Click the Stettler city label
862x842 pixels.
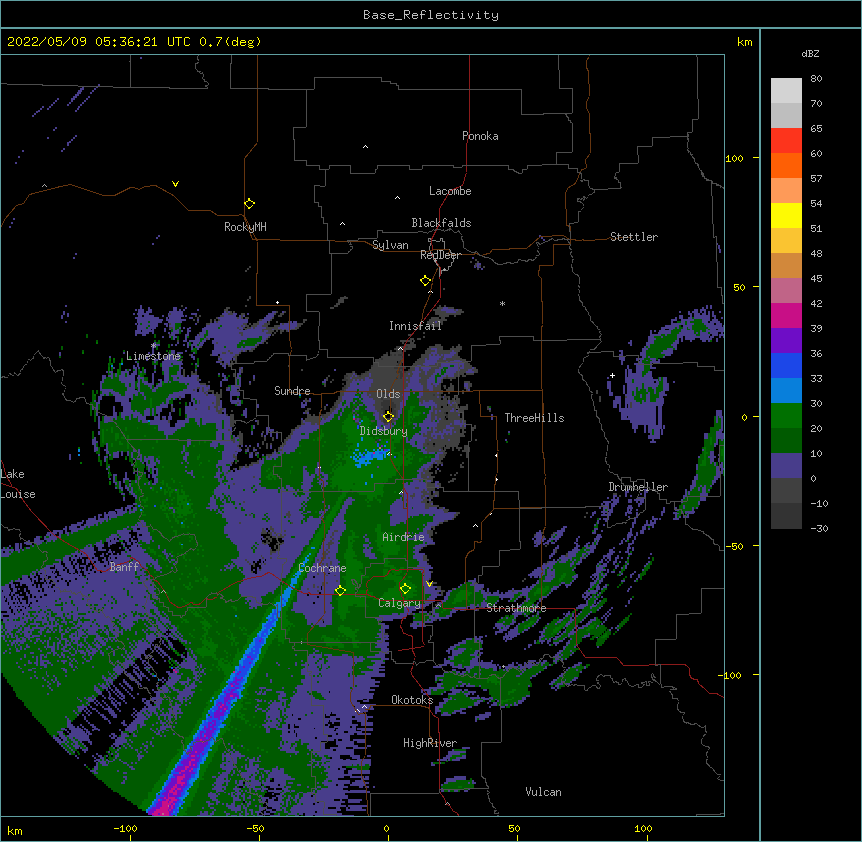[634, 237]
